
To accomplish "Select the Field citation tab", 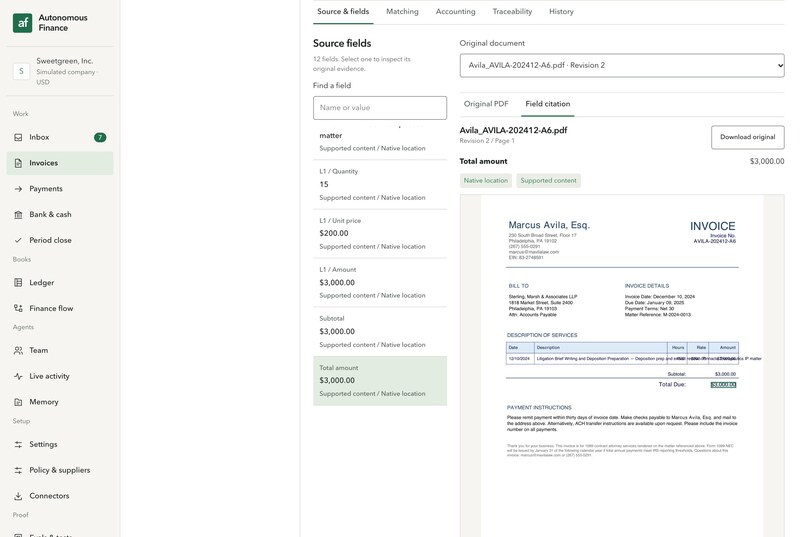I will click(x=547, y=104).
